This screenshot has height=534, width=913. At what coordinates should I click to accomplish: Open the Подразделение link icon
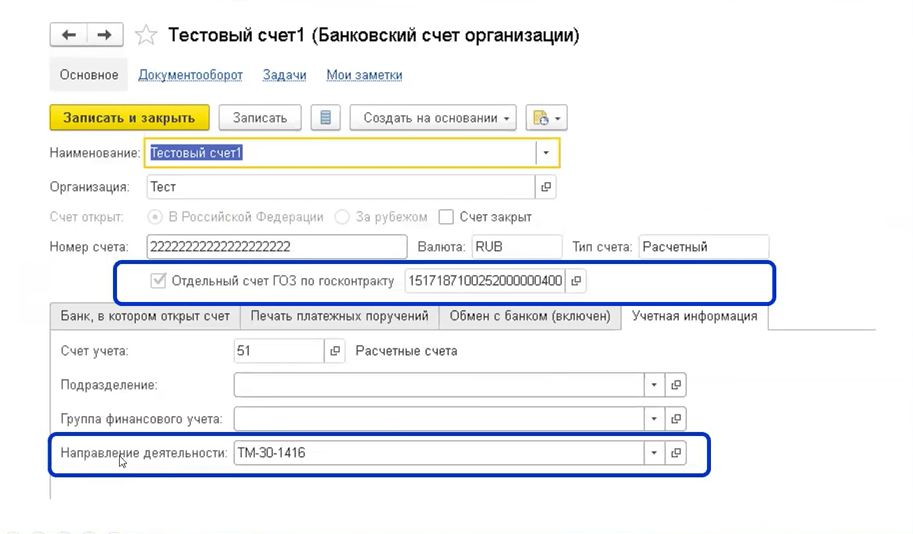[x=676, y=385]
